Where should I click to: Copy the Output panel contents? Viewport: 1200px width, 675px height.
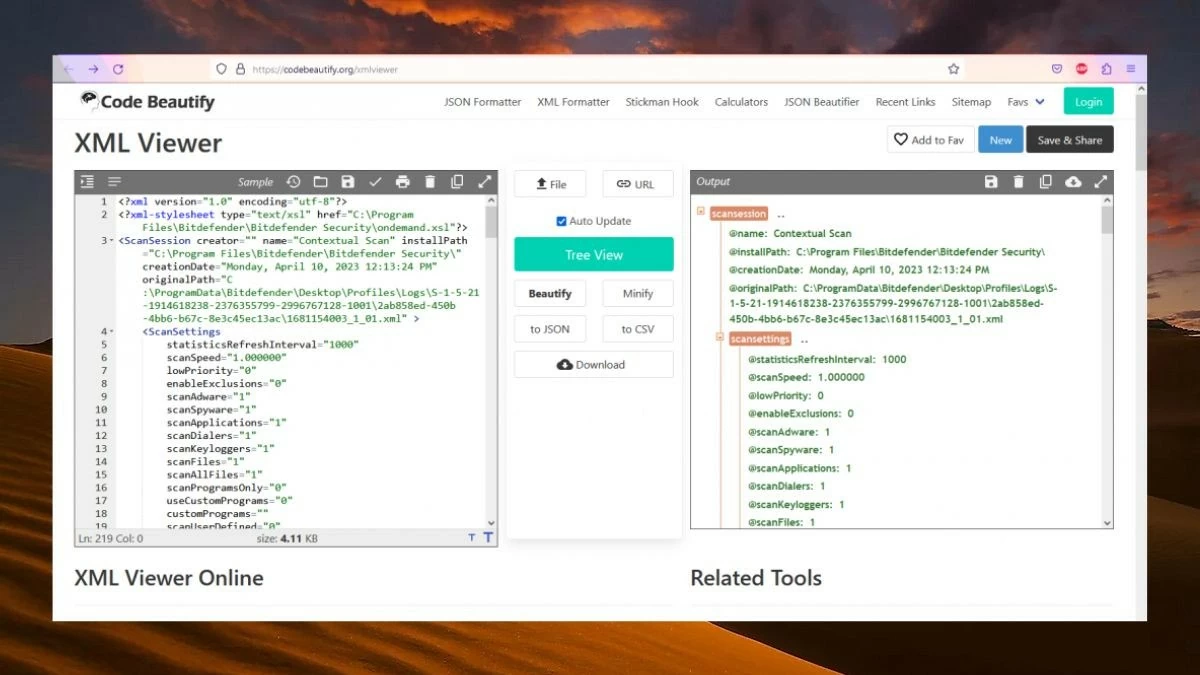(1045, 181)
